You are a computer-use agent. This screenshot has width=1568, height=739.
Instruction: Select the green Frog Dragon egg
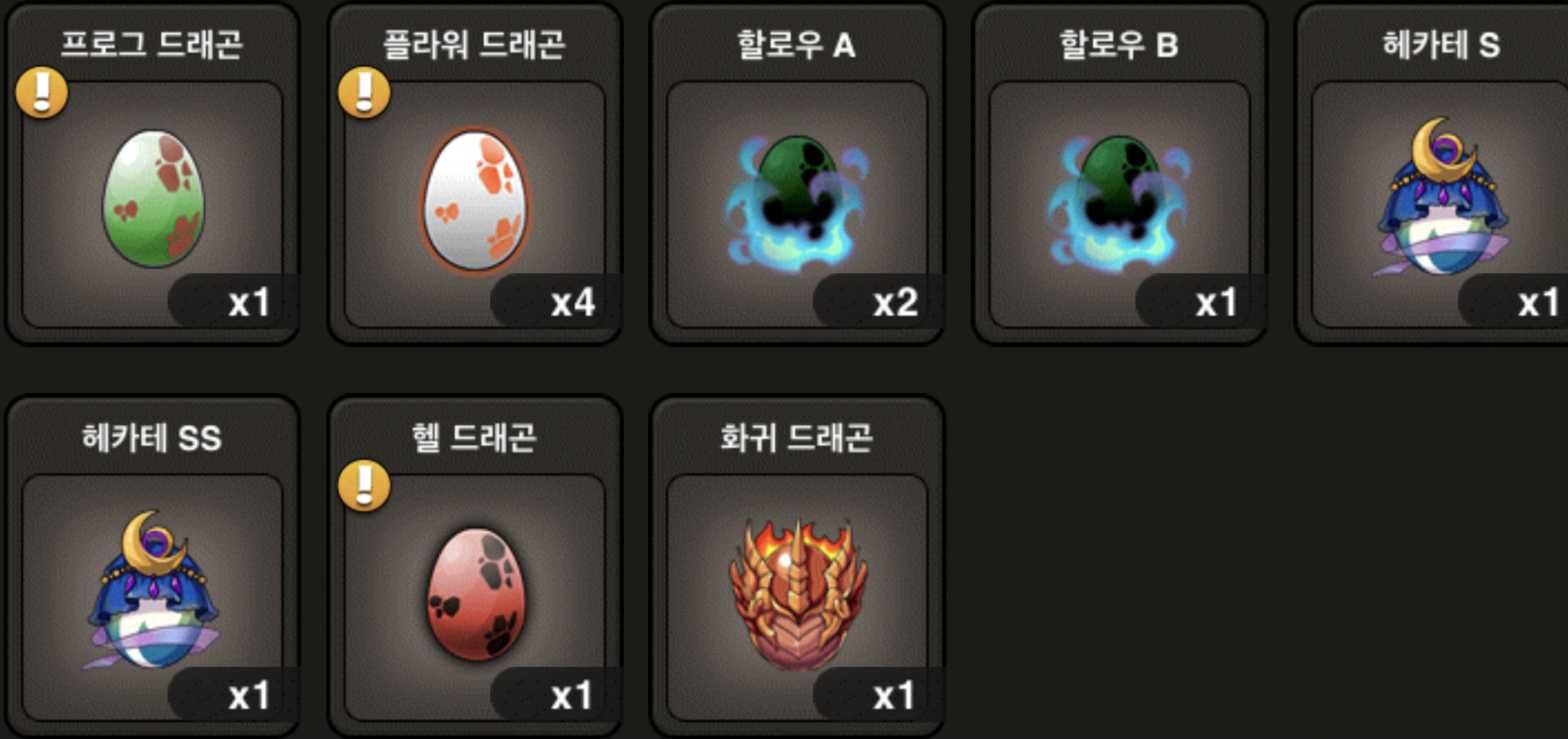click(154, 198)
